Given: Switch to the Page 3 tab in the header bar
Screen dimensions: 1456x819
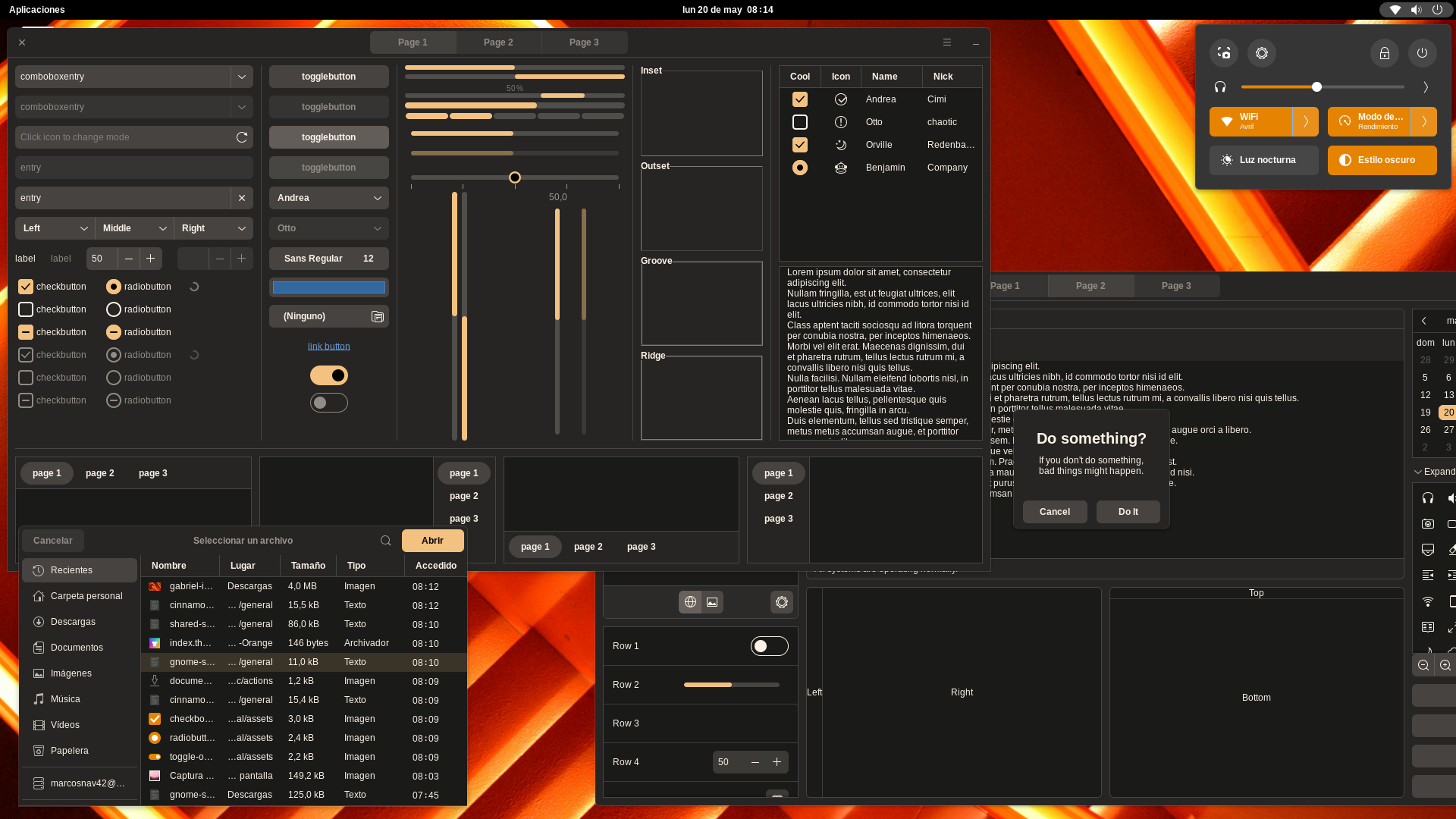Looking at the screenshot, I should click(x=584, y=42).
